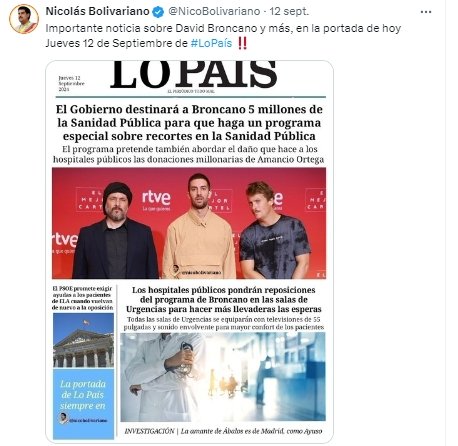The width and height of the screenshot is (458, 446).
Task: Click the blue 'La portada de Lo País' box
Action: click(83, 404)
